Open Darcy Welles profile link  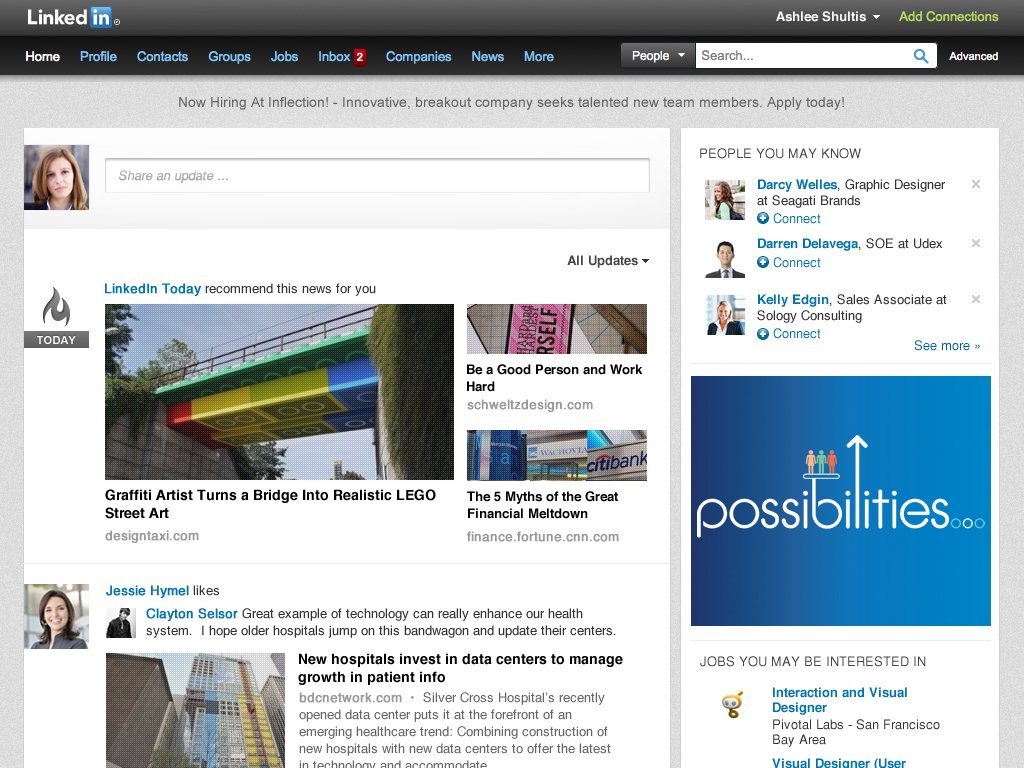click(x=797, y=185)
